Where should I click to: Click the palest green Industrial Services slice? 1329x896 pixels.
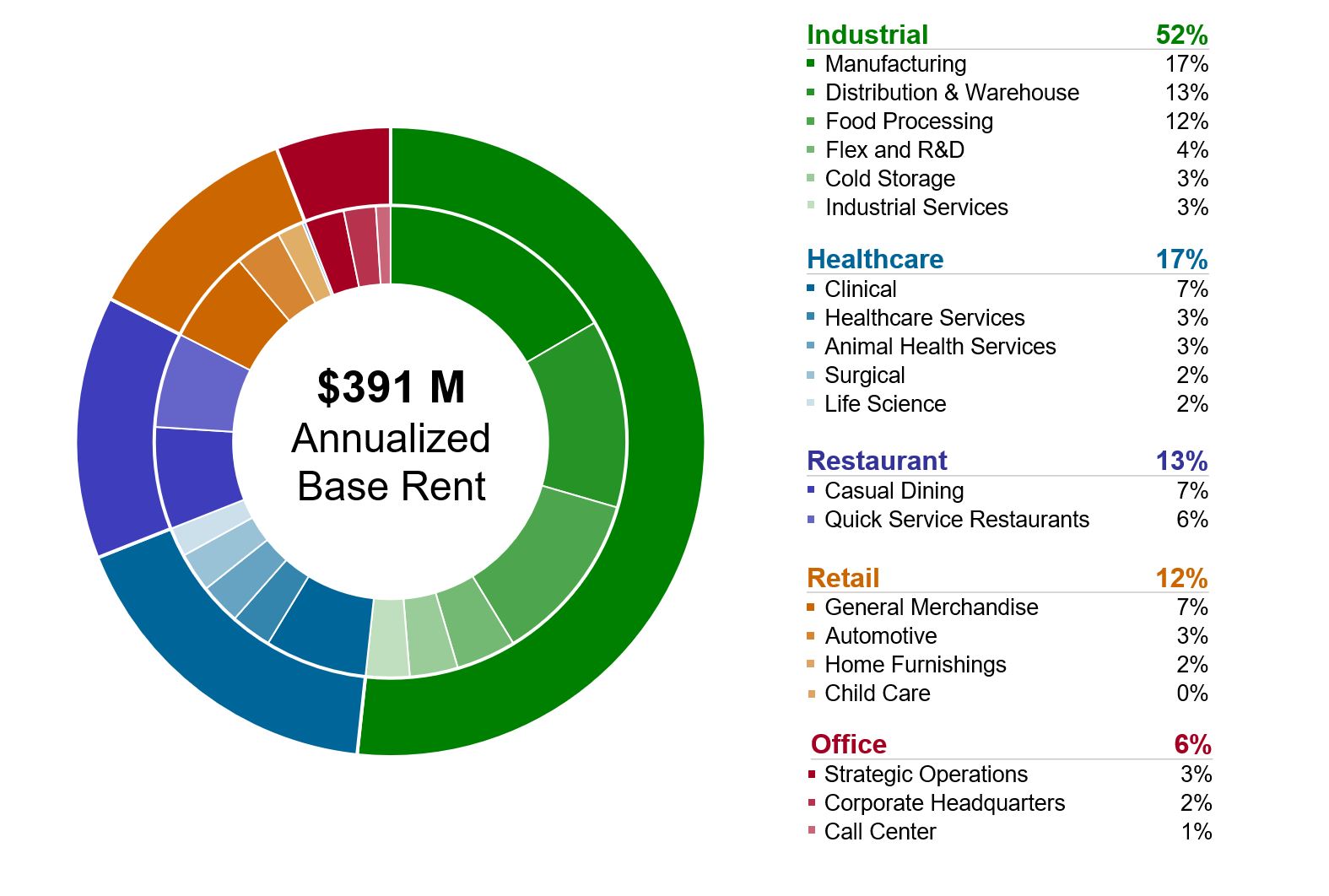(388, 638)
